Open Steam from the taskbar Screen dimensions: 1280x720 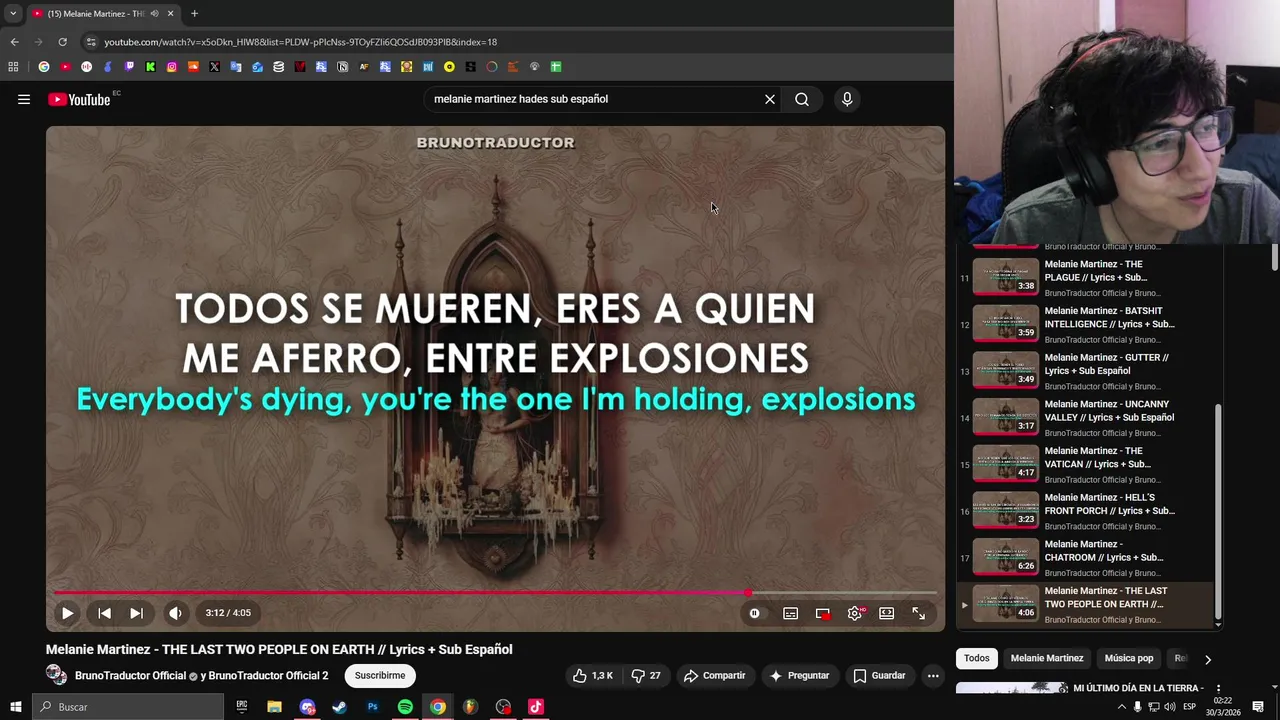[339, 707]
